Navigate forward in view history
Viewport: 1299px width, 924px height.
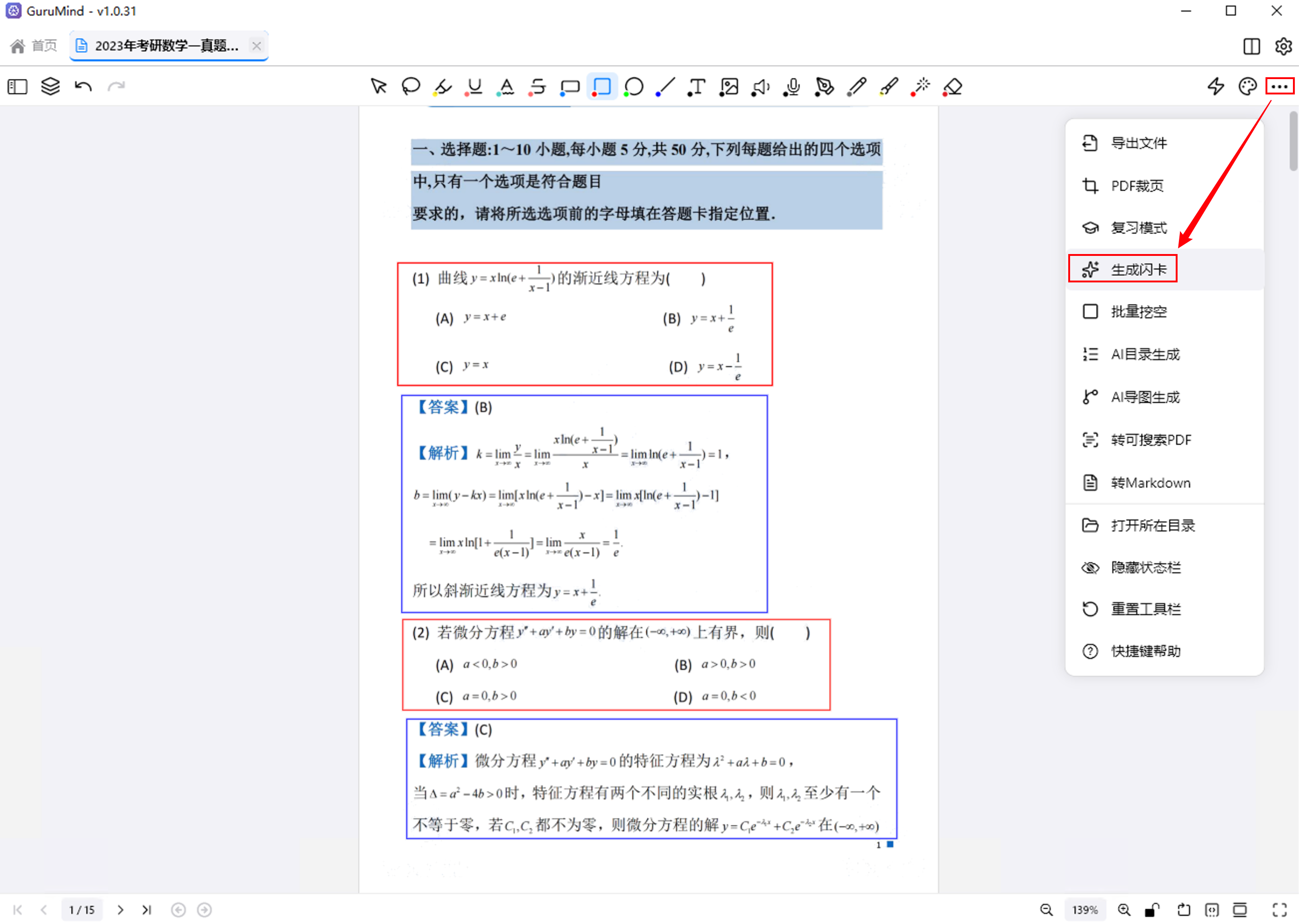pyautogui.click(x=204, y=910)
